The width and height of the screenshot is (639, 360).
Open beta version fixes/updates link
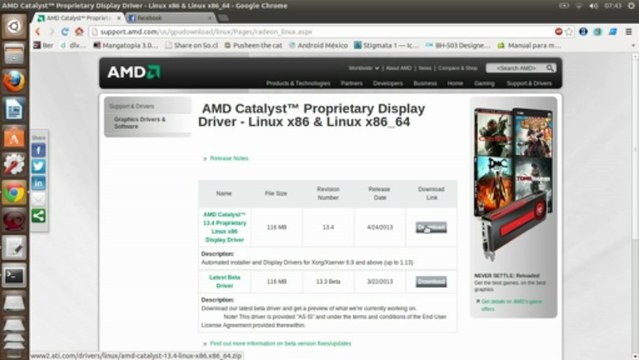(x=280, y=343)
